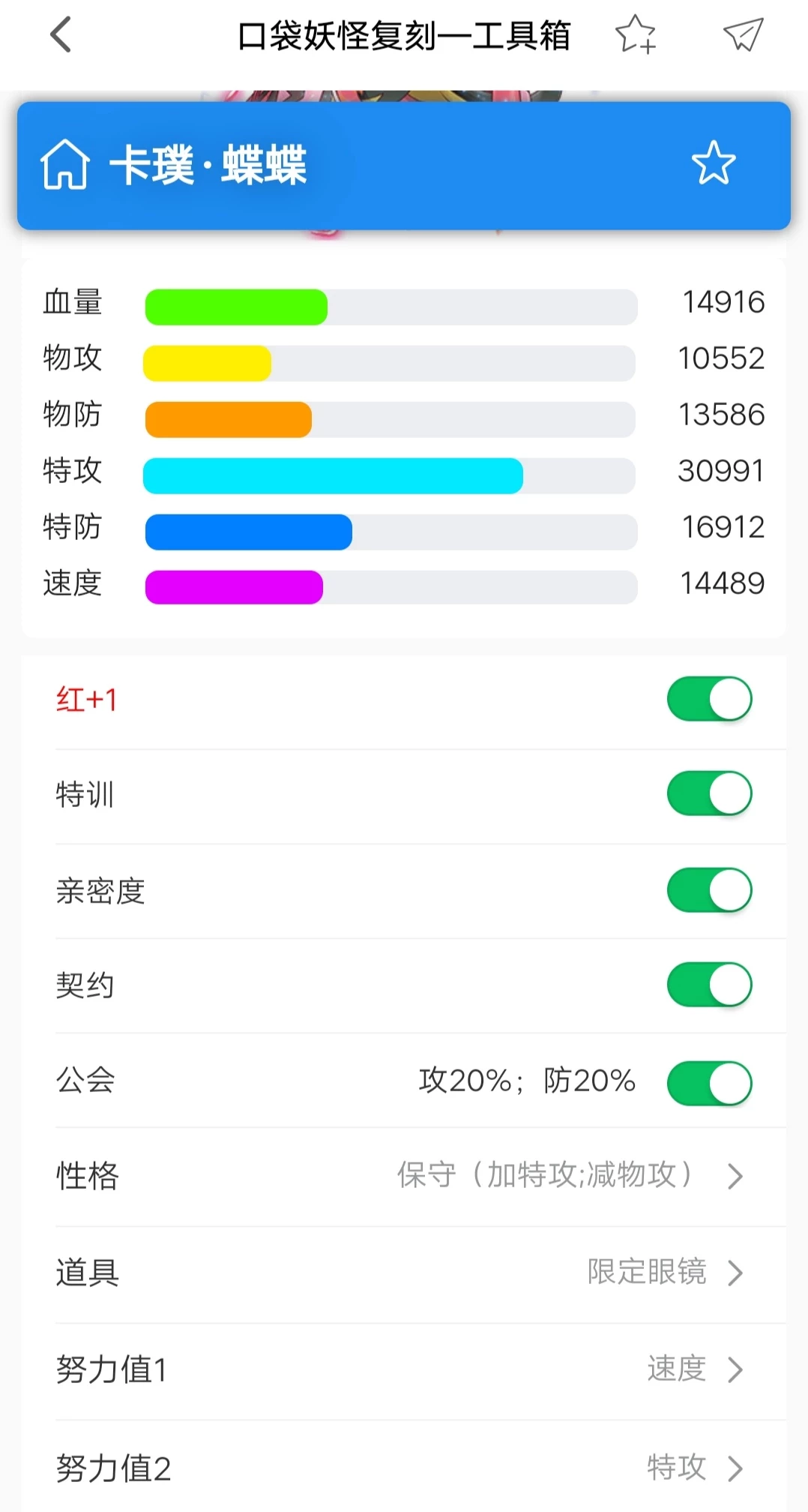Viewport: 808px width, 1512px height.
Task: Tap the back arrow icon
Action: pos(61,35)
